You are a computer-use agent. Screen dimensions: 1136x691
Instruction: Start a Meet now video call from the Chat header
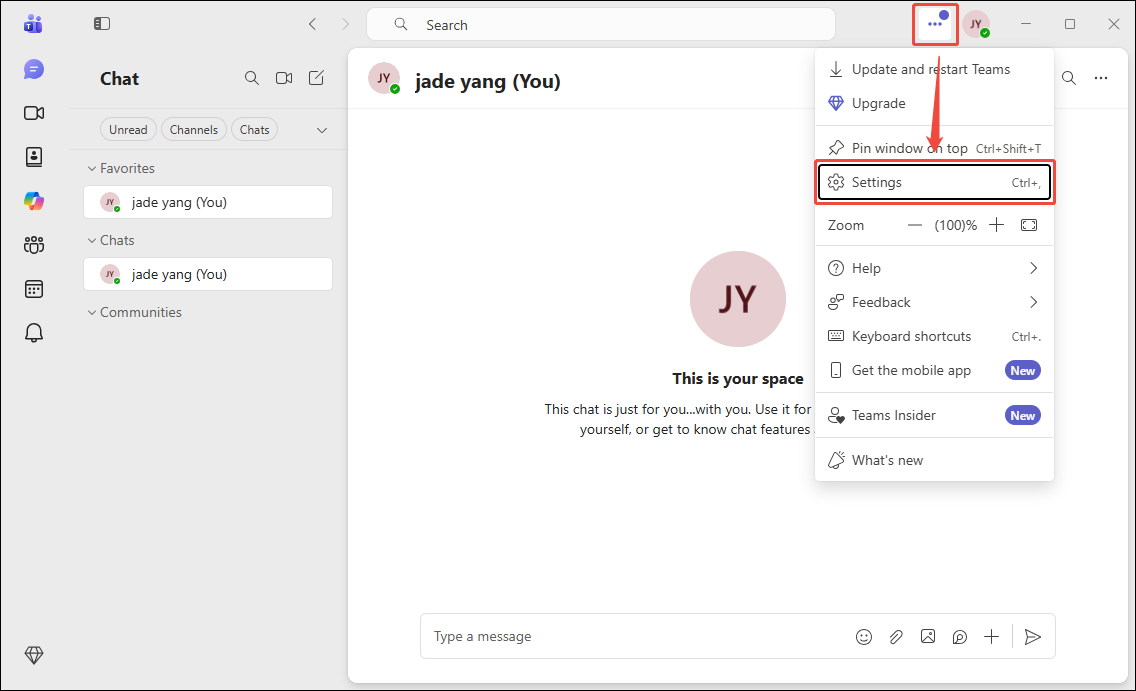click(x=284, y=78)
